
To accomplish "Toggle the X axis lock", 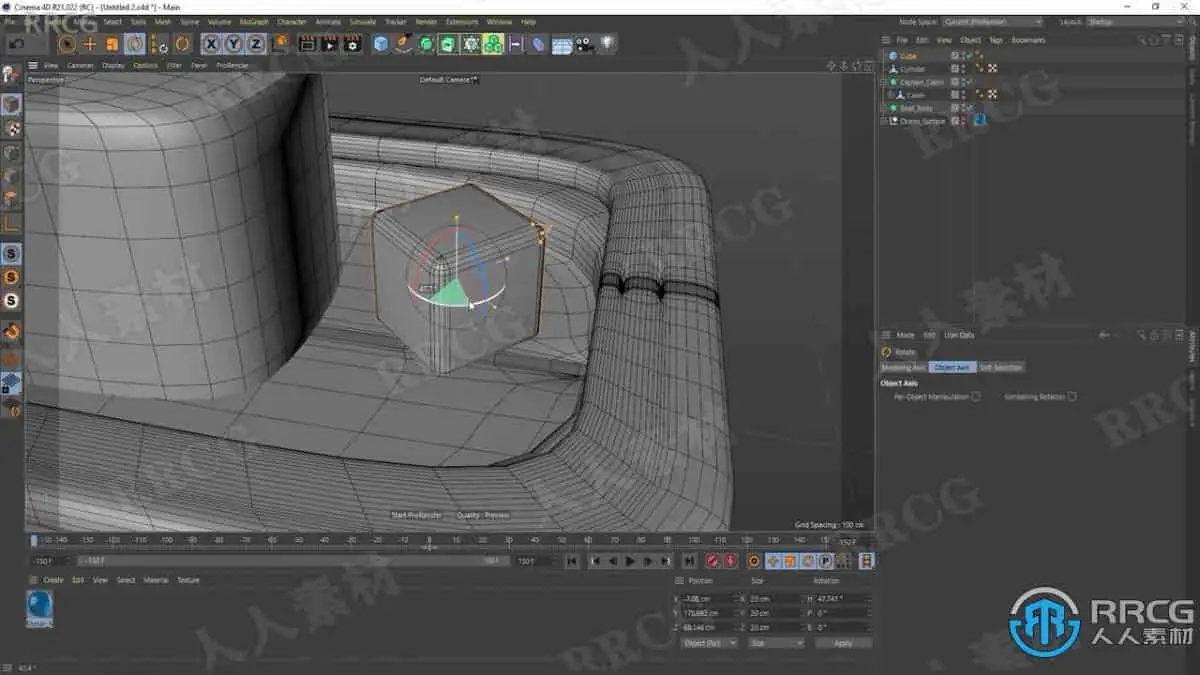I will [211, 44].
